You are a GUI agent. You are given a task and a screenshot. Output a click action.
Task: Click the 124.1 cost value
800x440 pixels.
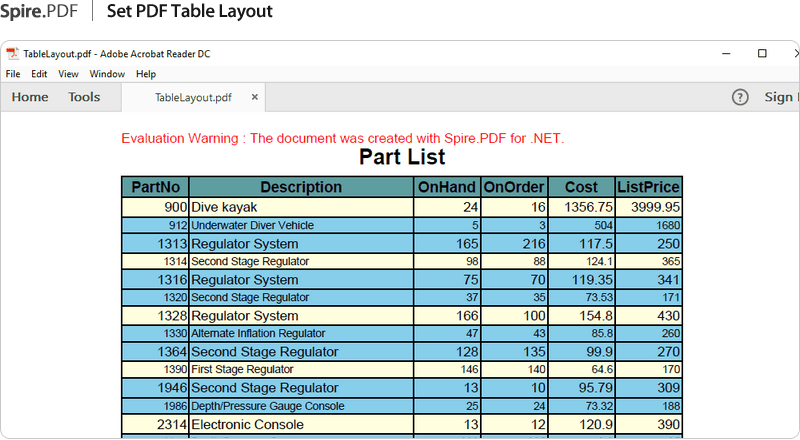point(599,261)
